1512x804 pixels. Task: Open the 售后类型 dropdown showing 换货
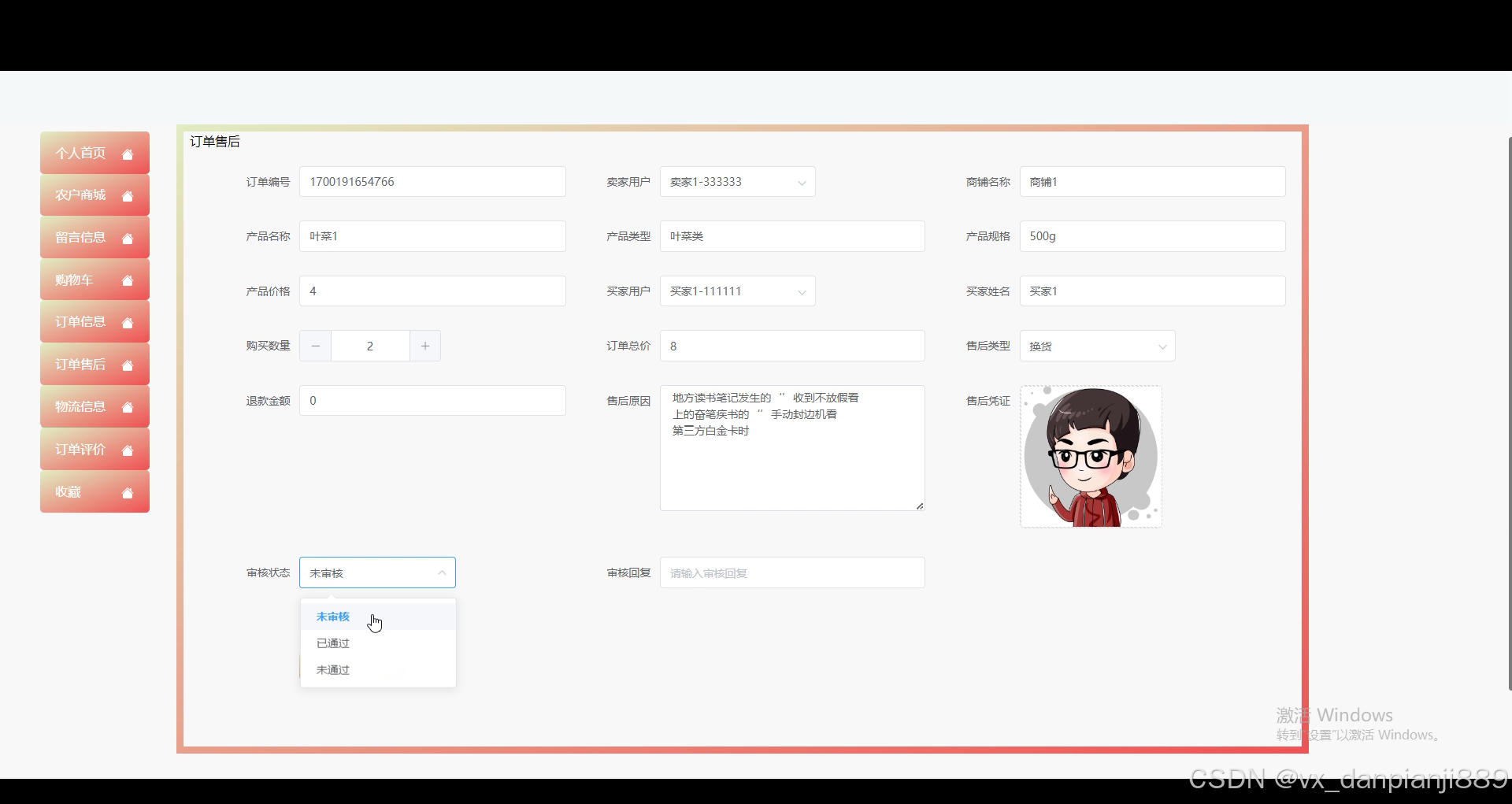click(x=1097, y=346)
